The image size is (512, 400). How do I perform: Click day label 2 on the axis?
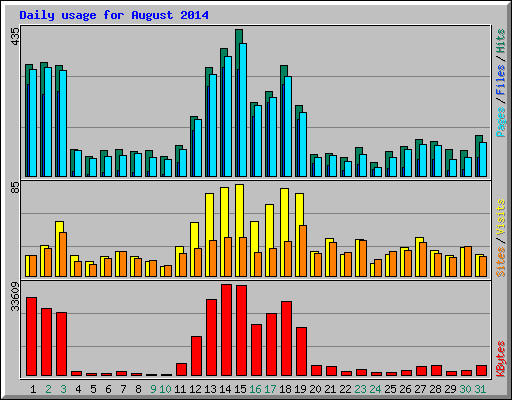tap(48, 389)
